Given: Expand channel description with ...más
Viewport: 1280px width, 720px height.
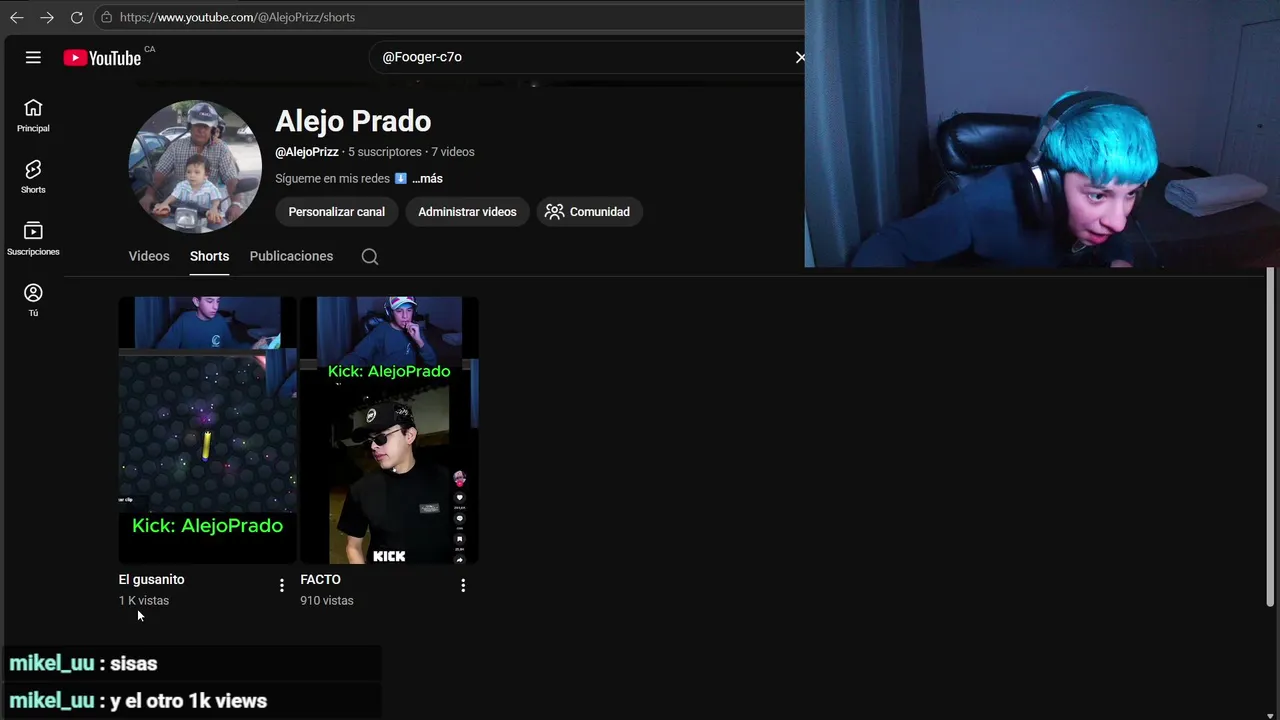Looking at the screenshot, I should [x=427, y=179].
